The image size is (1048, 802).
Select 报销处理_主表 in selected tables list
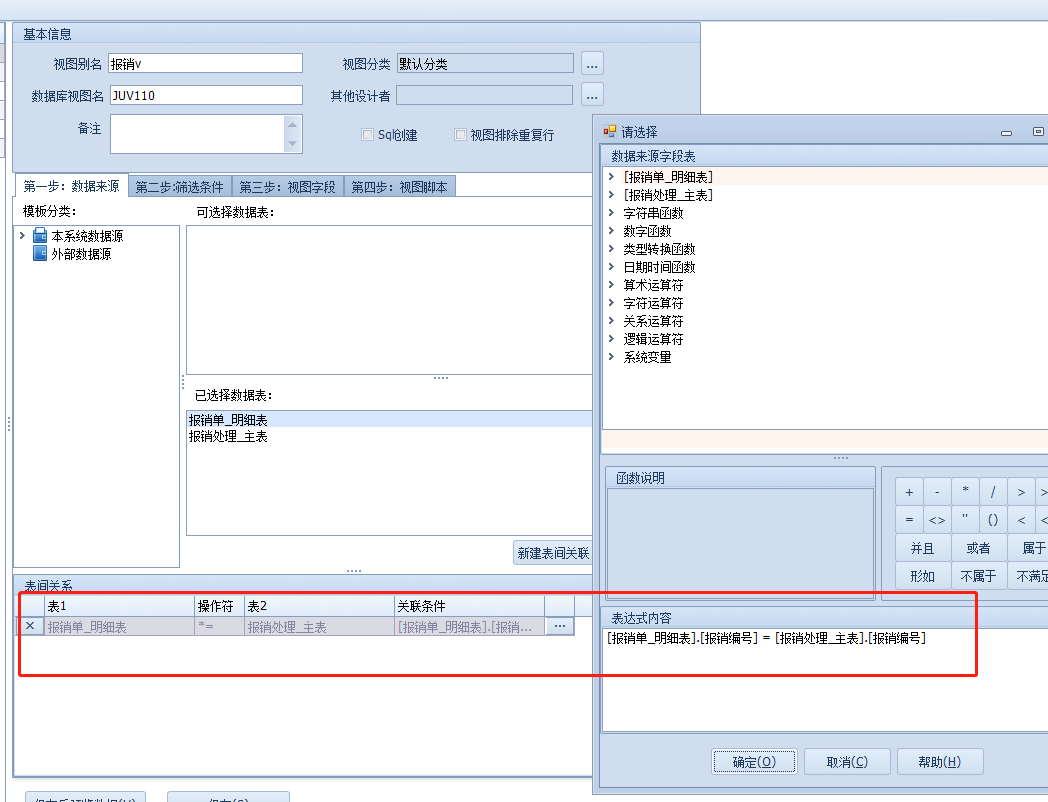tap(228, 437)
